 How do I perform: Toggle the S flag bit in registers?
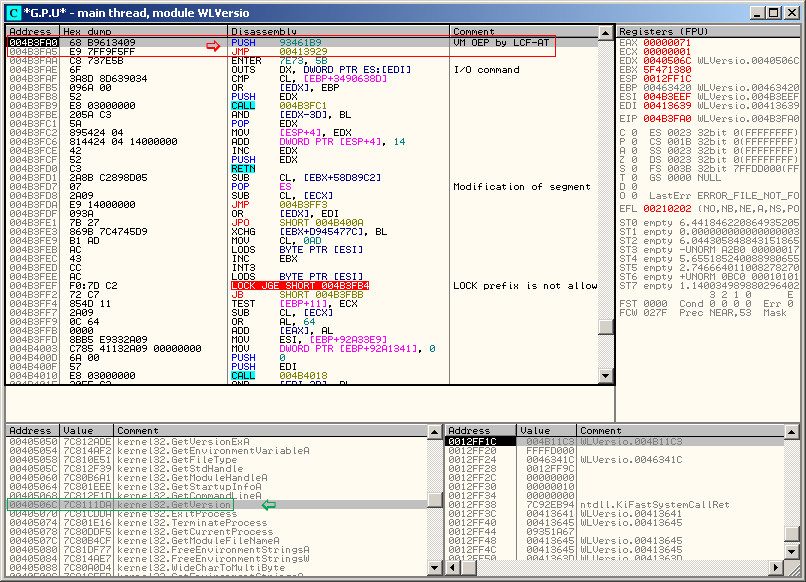pyautogui.click(x=634, y=169)
